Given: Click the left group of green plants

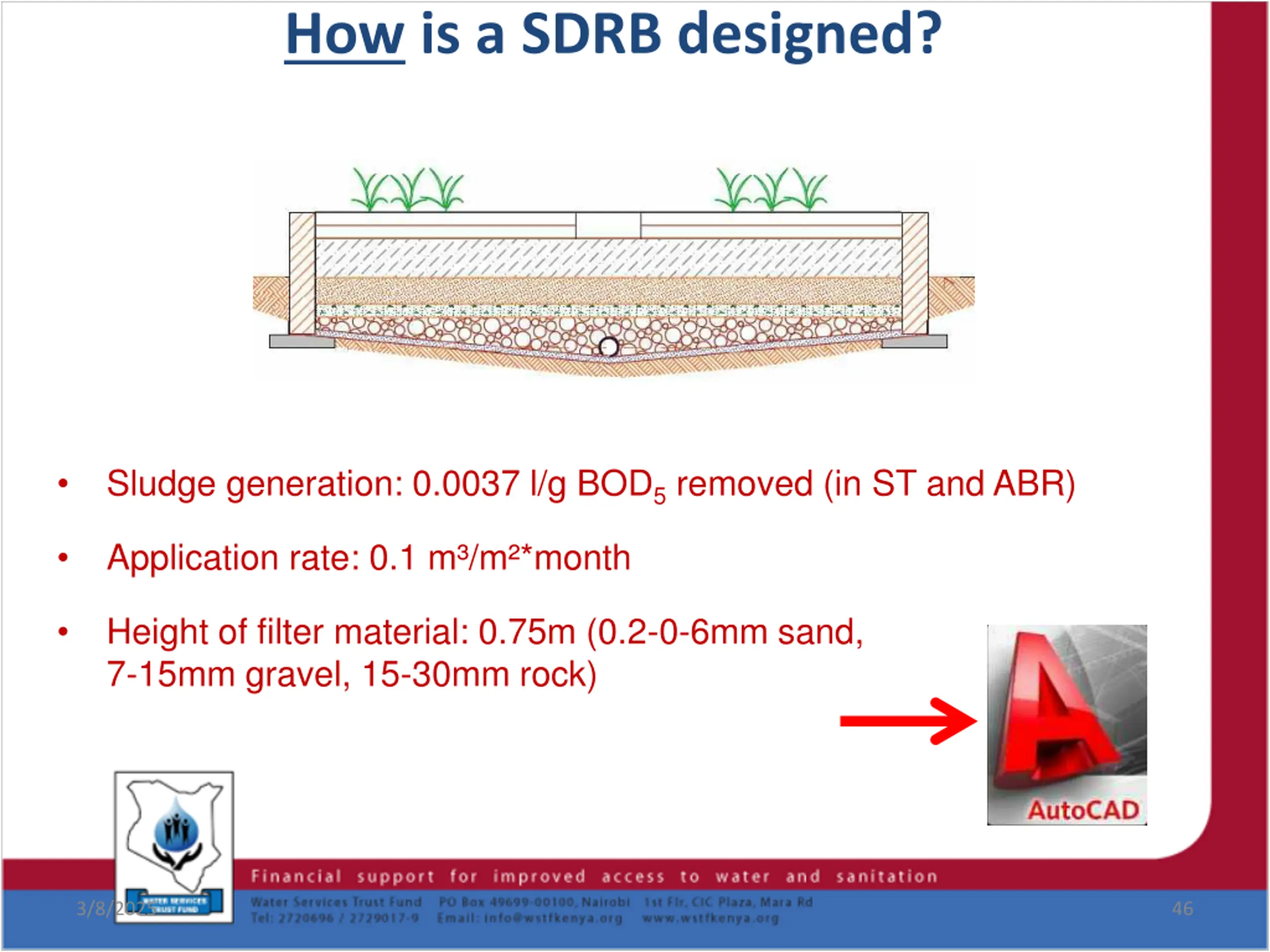Looking at the screenshot, I should pos(407,189).
